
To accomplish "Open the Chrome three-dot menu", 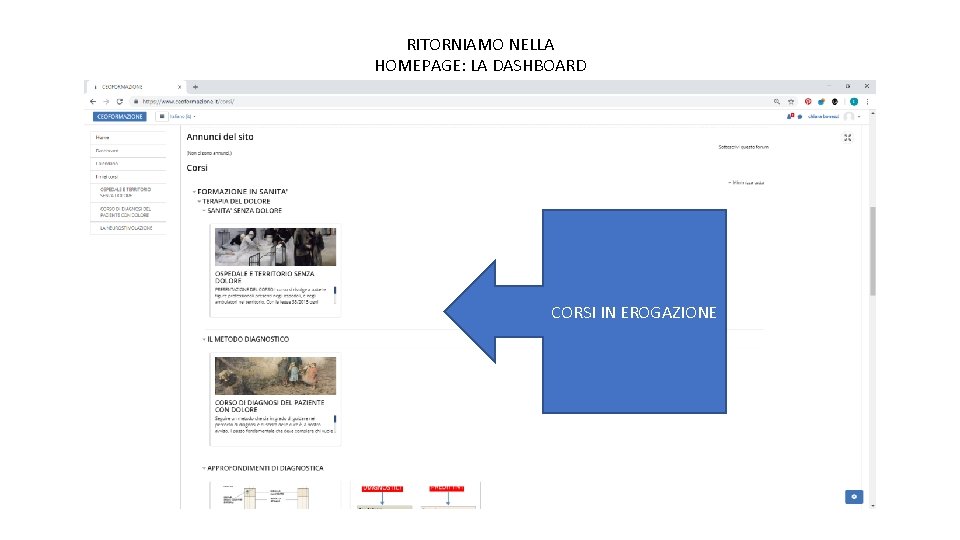I will 867,102.
